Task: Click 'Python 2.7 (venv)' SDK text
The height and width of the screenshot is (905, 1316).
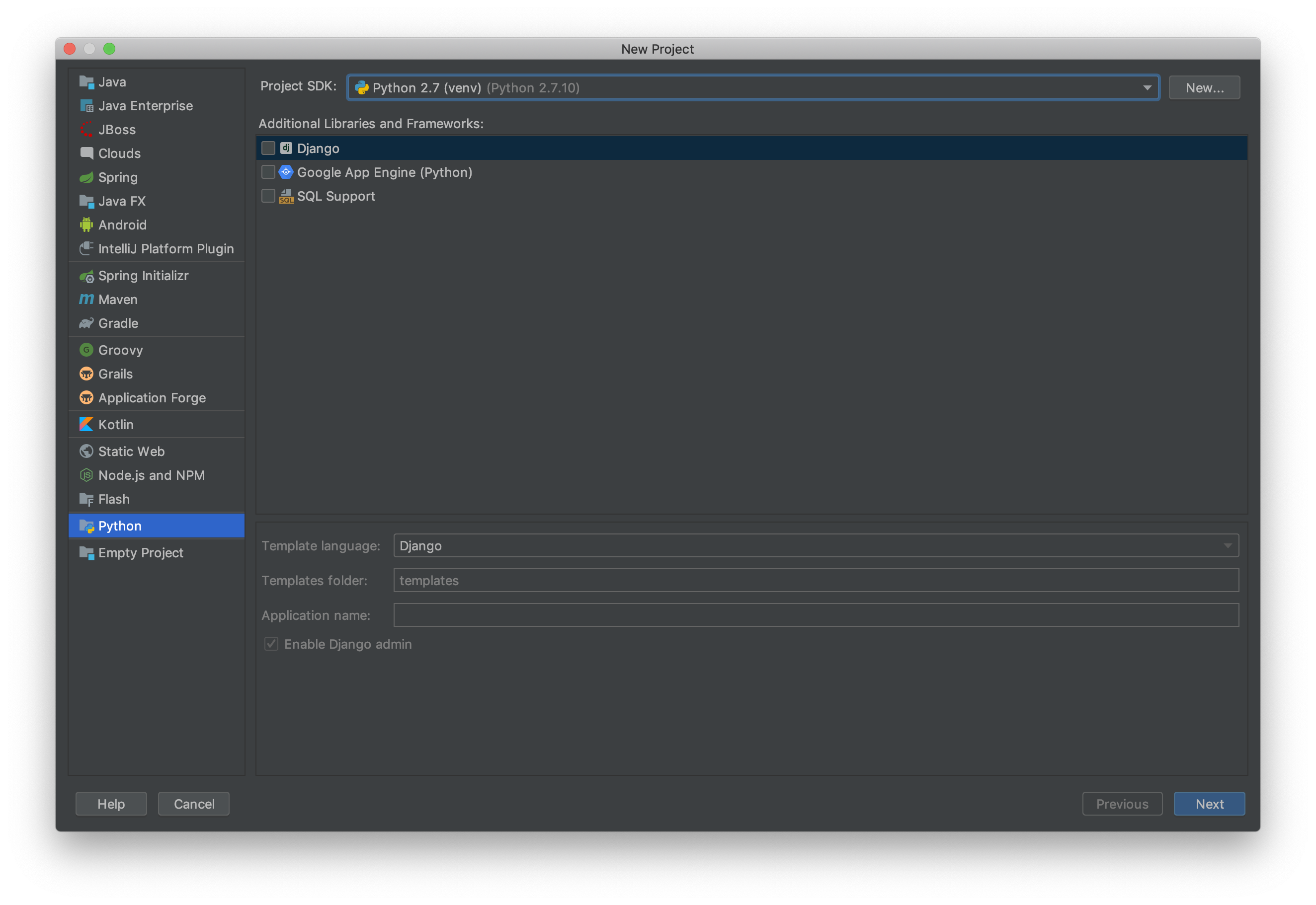Action: pyautogui.click(x=427, y=88)
